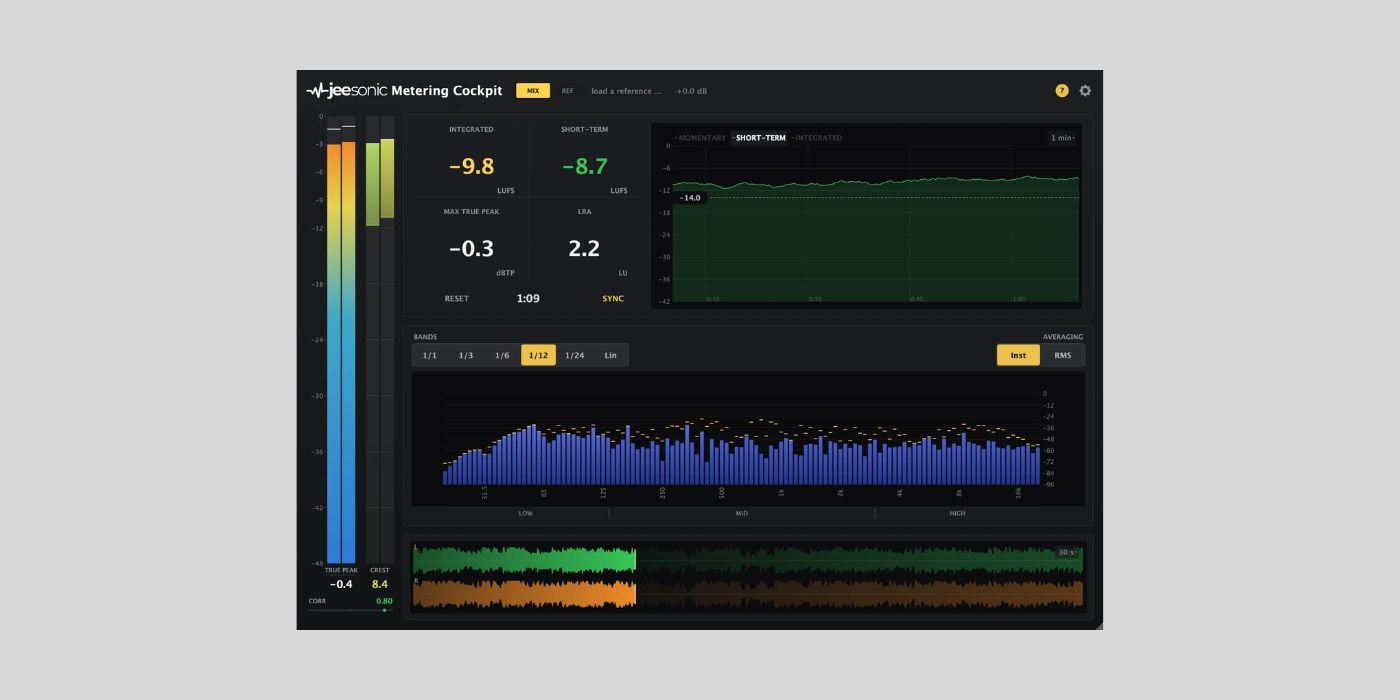Click the max true peak value -0.3
The image size is (1400, 700).
471,249
